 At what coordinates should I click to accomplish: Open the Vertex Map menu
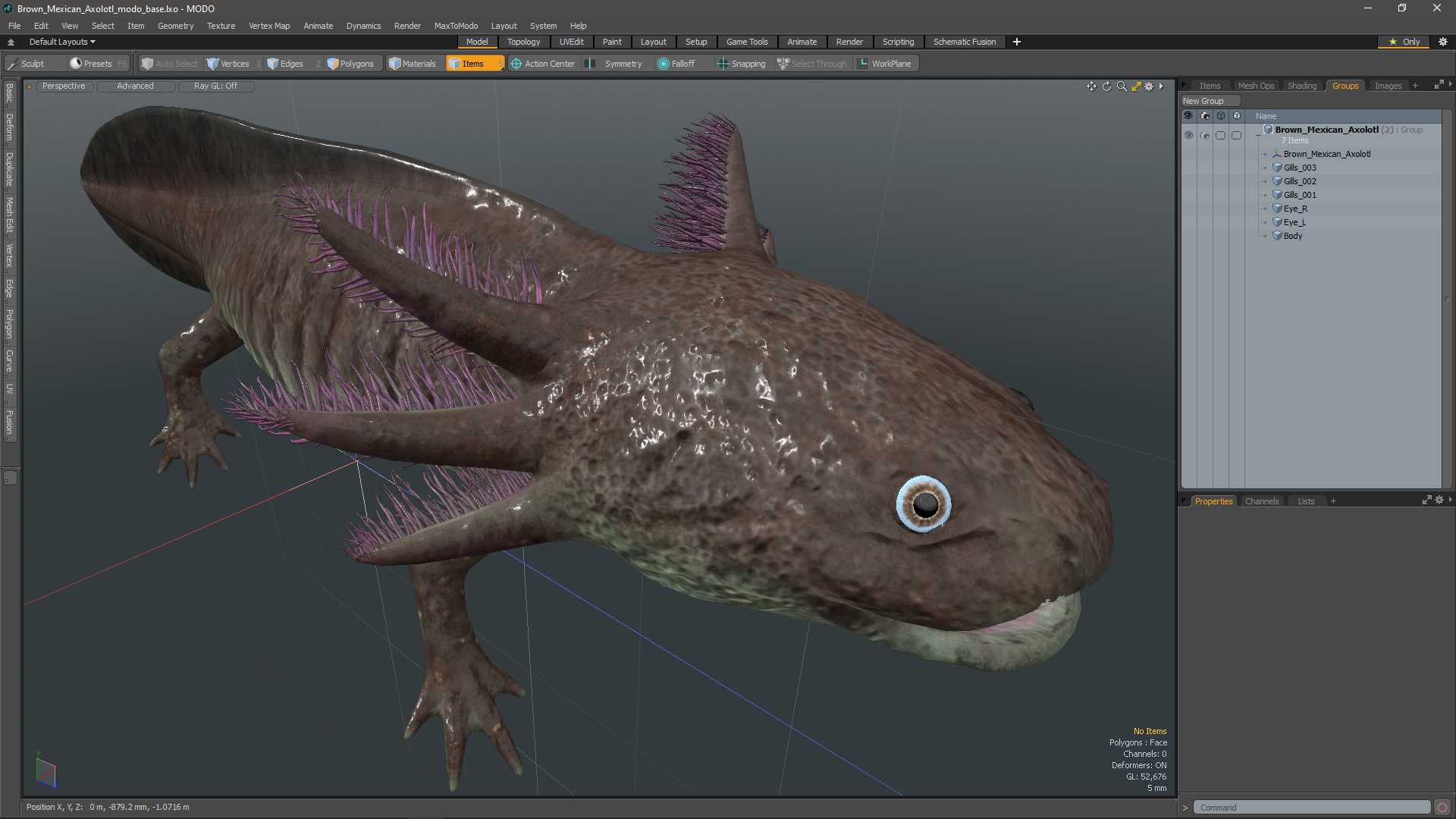coord(269,26)
